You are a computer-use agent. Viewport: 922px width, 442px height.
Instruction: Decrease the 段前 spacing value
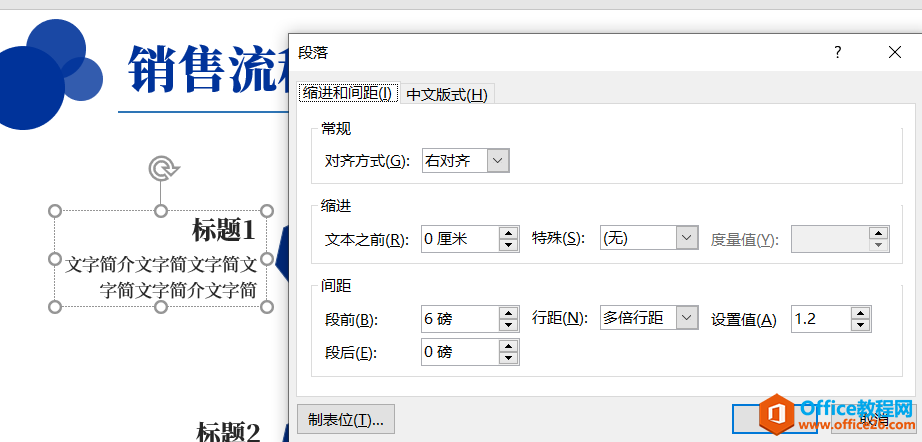[509, 326]
